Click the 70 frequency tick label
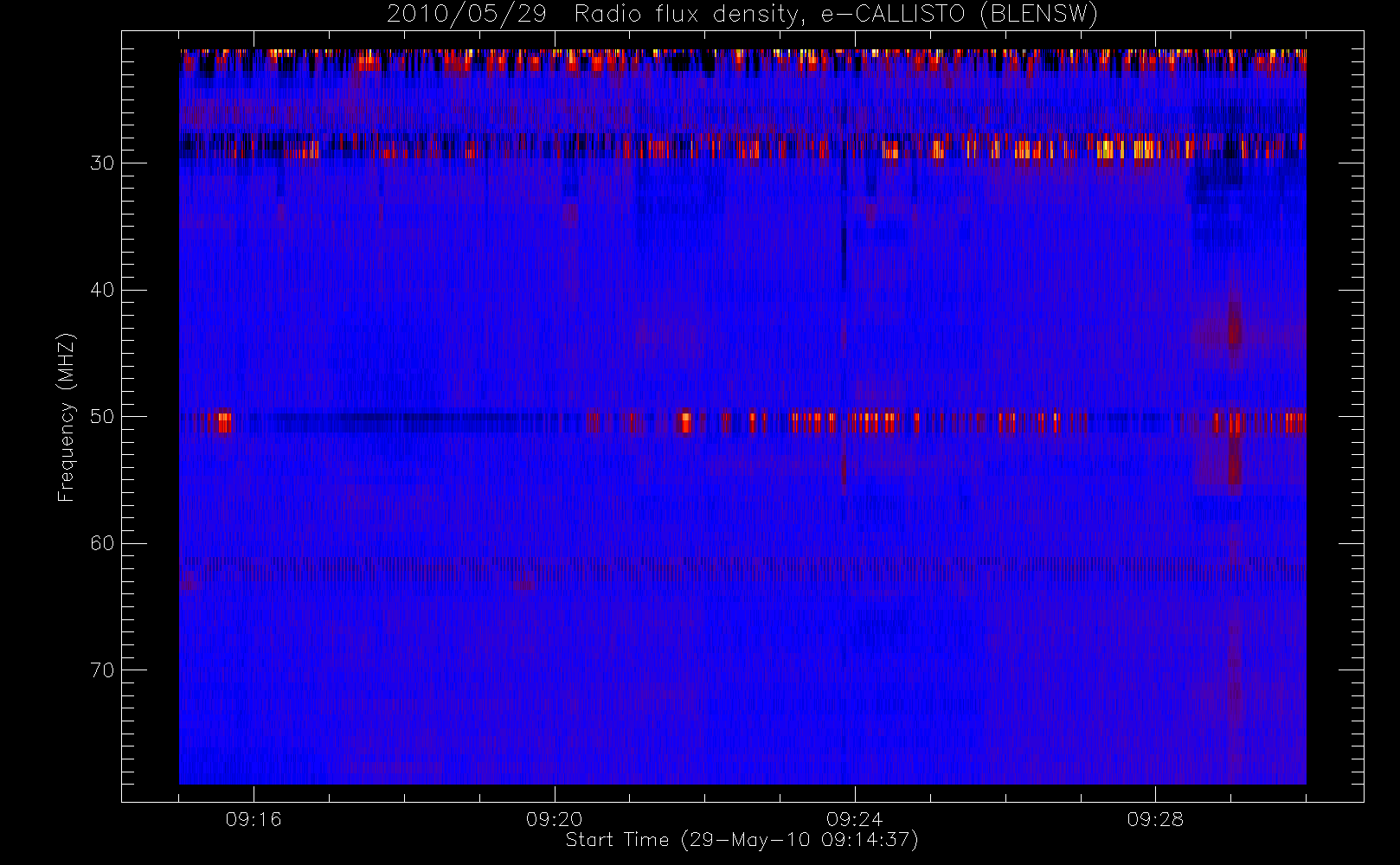Screen dimensions: 1400x865 (102, 670)
